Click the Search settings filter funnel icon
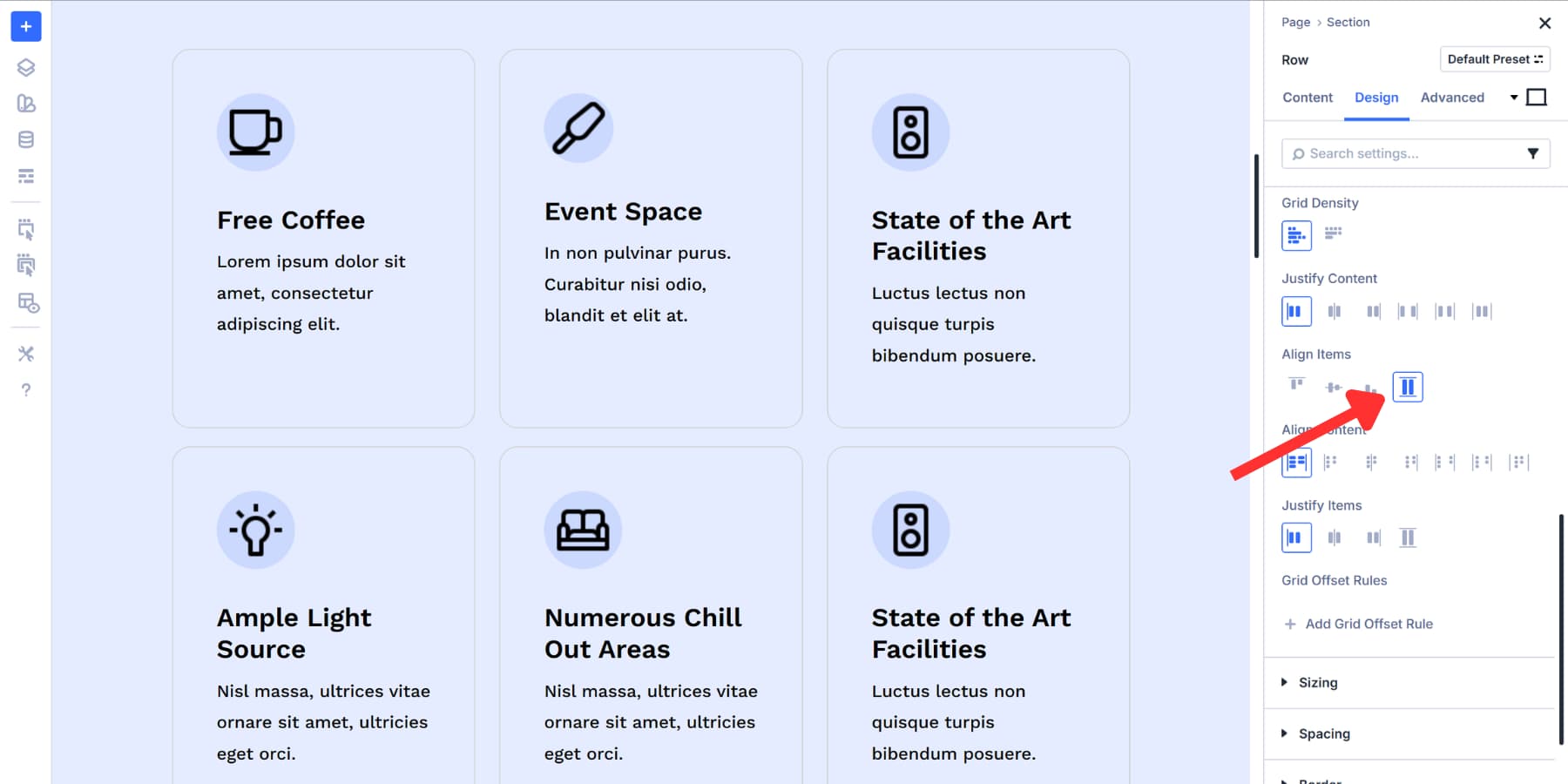1568x784 pixels. click(x=1534, y=153)
